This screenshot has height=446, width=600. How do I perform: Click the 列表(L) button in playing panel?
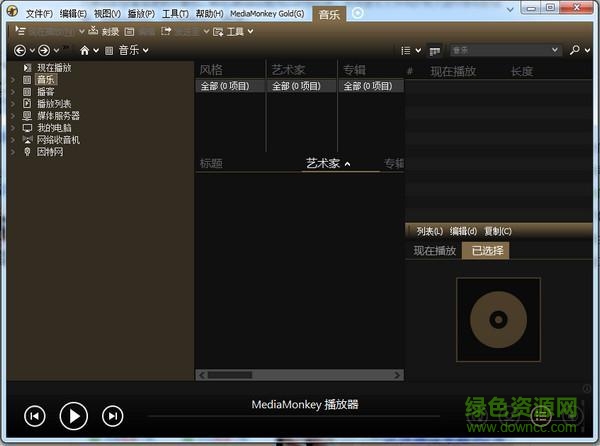(429, 231)
